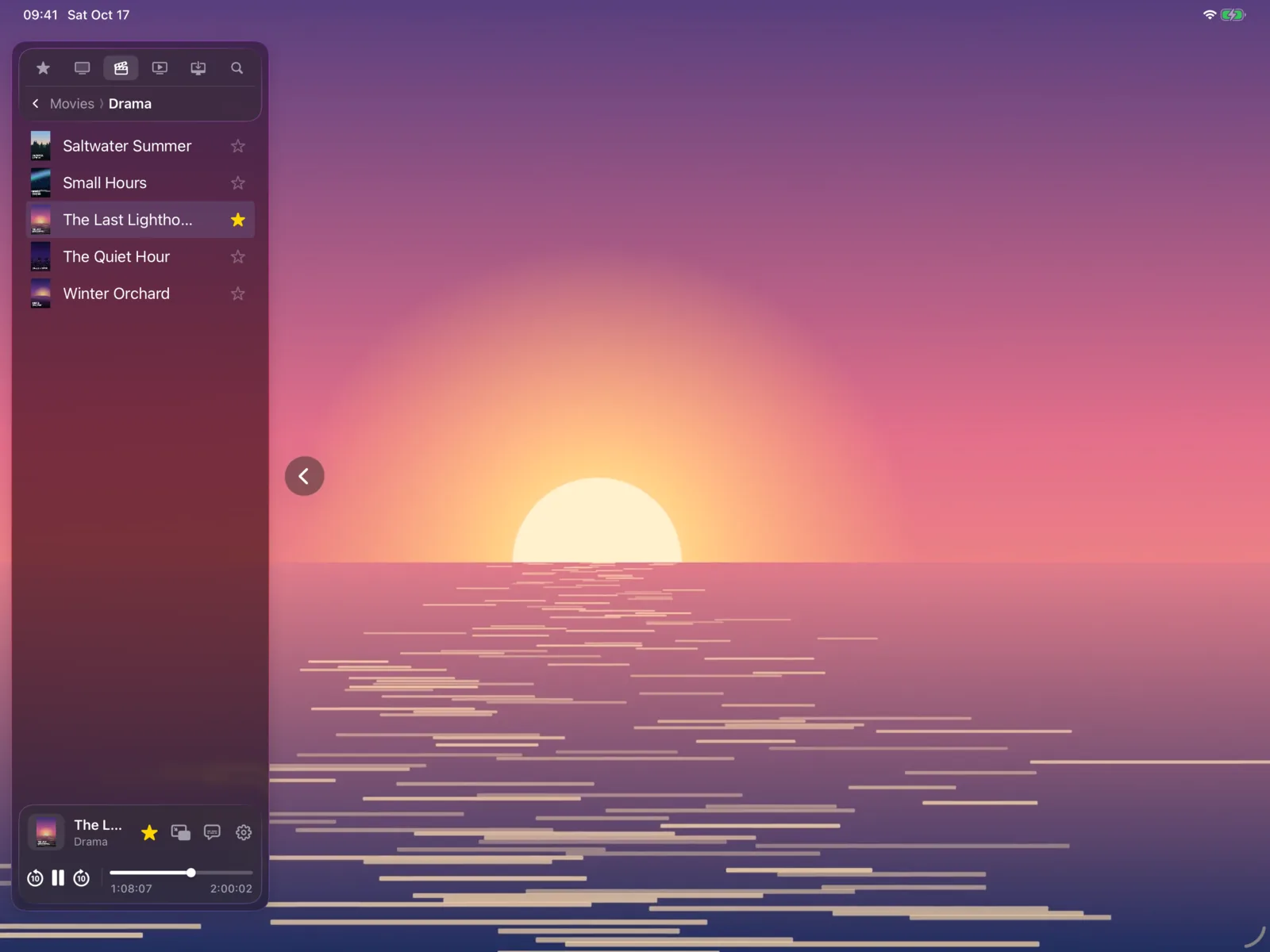This screenshot has width=1270, height=952.
Task: Select the Movies clapperboard tab
Action: pos(121,68)
